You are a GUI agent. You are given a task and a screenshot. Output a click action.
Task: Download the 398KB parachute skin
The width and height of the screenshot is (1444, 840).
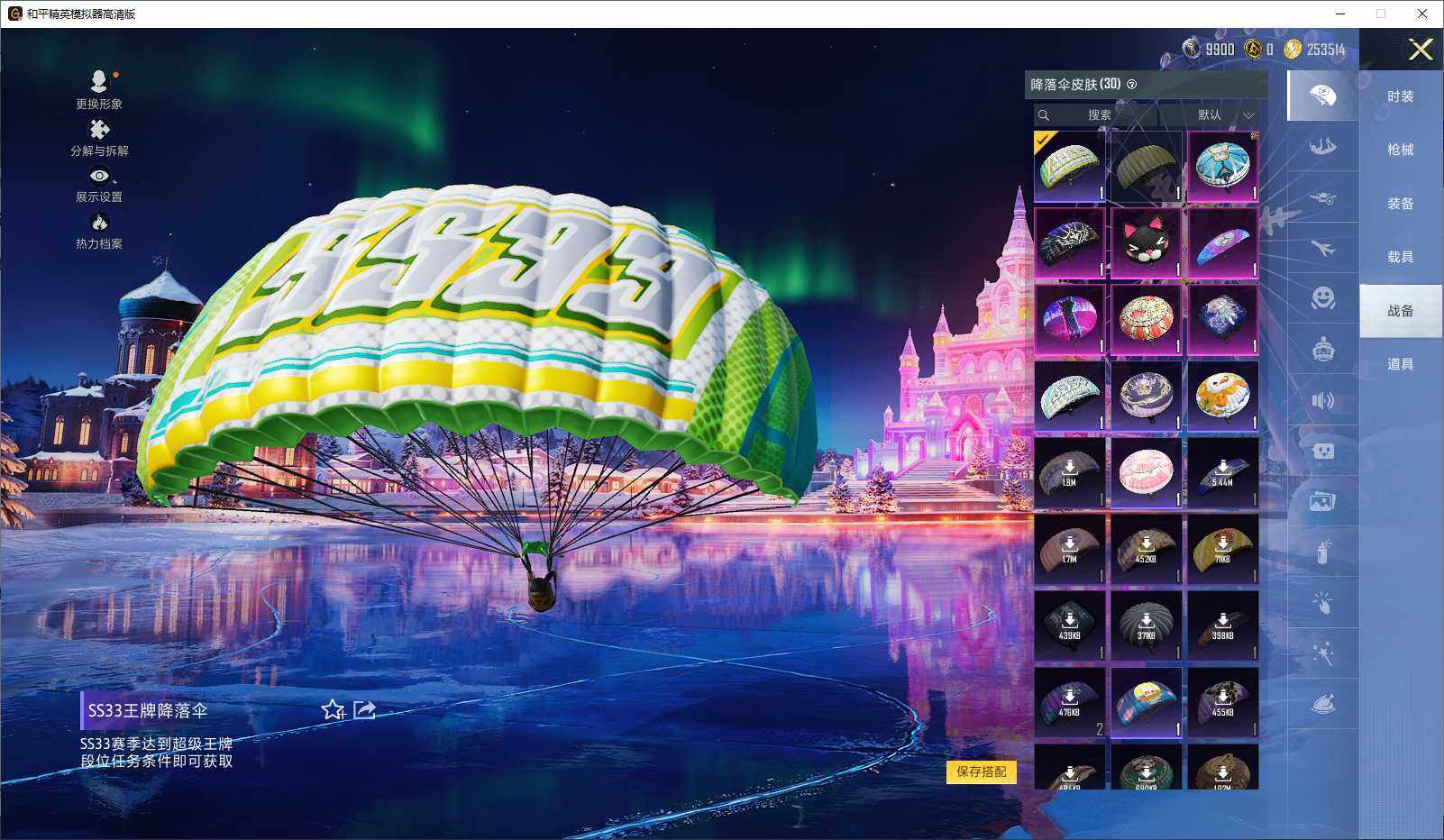[1223, 626]
